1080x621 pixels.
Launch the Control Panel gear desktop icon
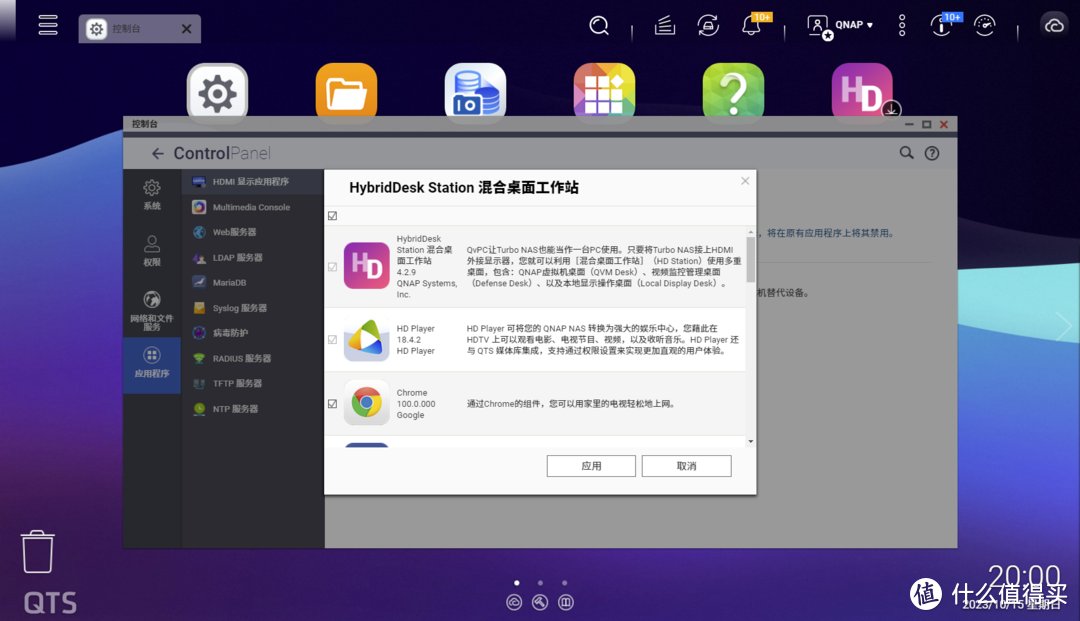pos(217,93)
